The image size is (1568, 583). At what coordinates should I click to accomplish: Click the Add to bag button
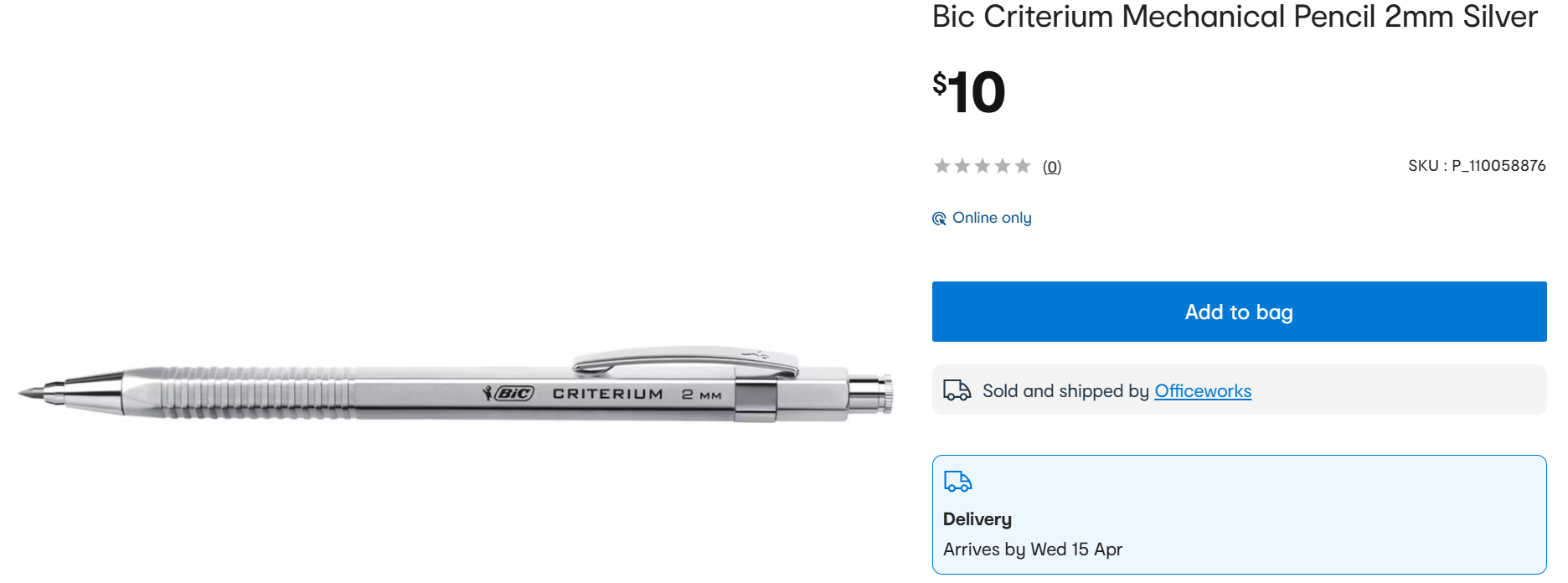pos(1239,312)
